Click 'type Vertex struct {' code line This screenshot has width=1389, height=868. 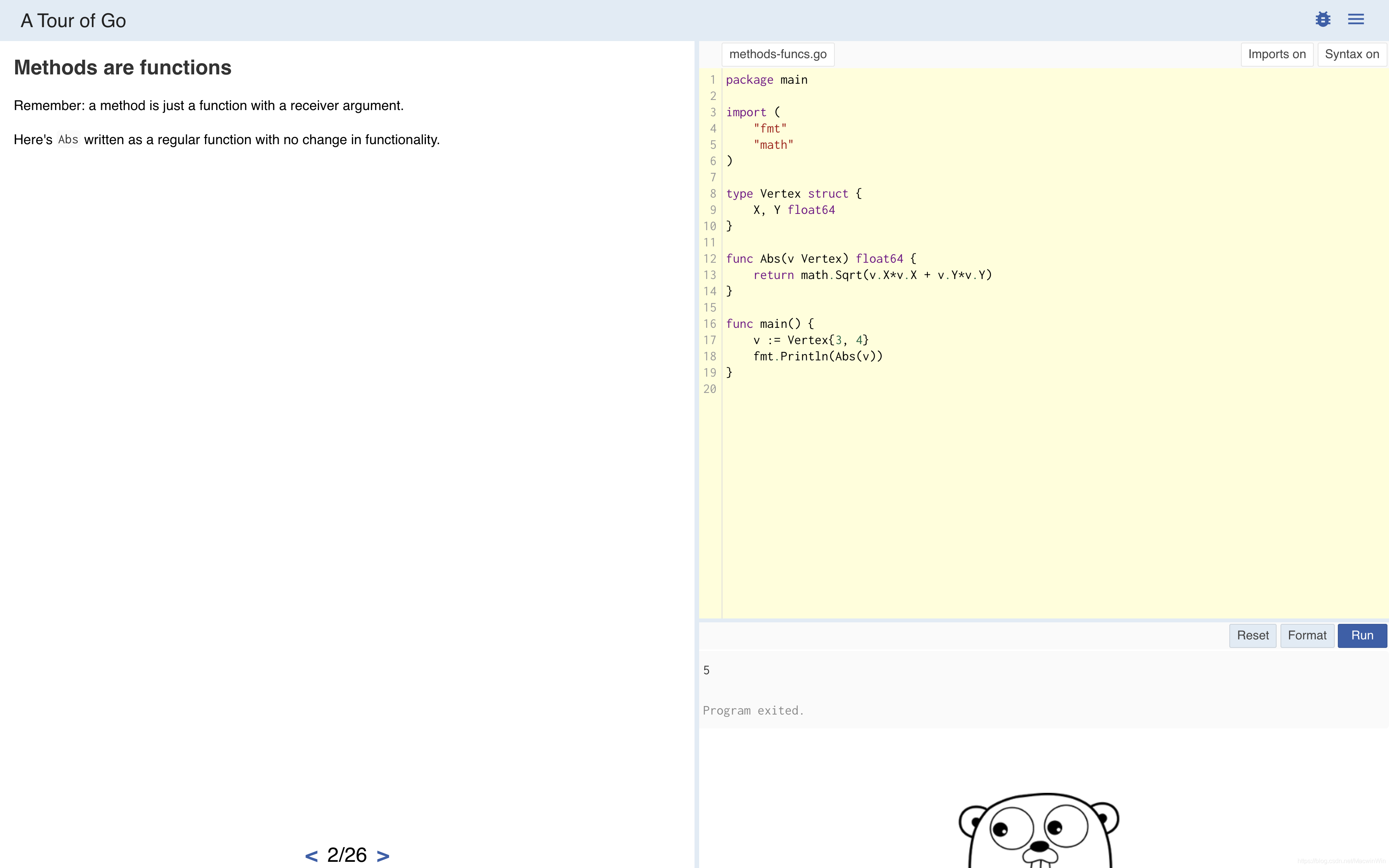click(794, 193)
